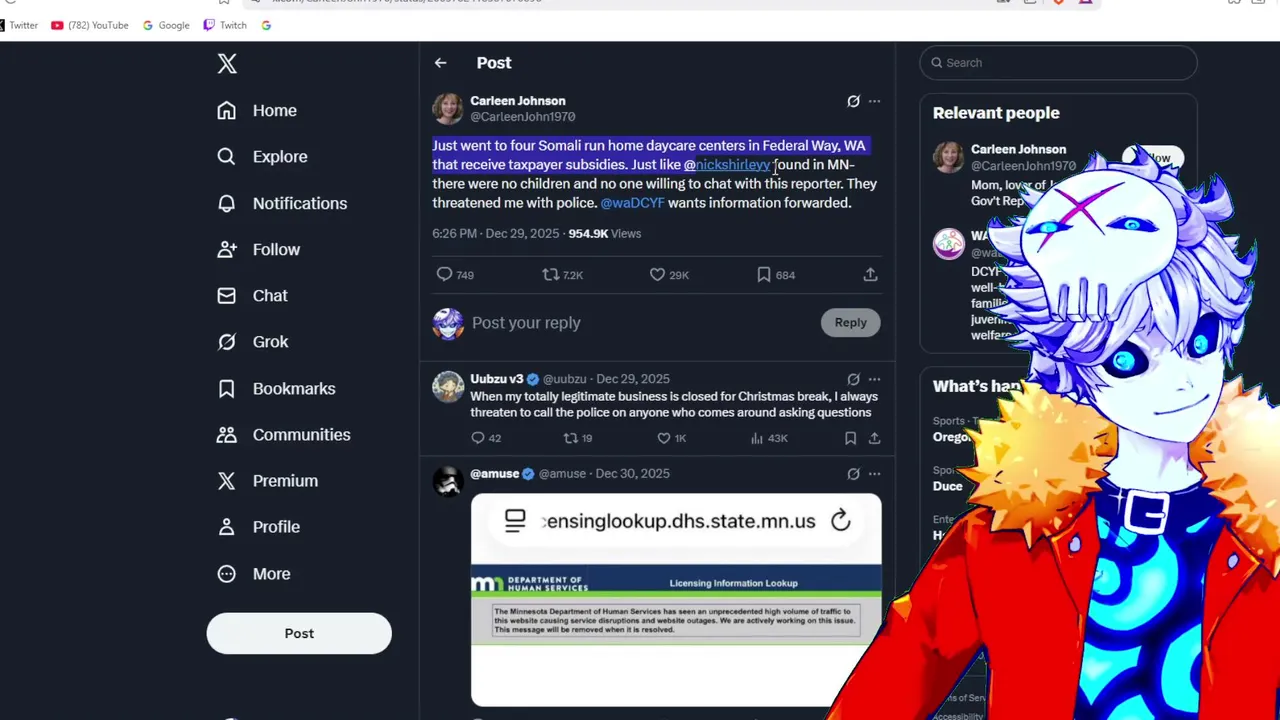Click the X logo icon
This screenshot has width=1280, height=720.
click(227, 64)
